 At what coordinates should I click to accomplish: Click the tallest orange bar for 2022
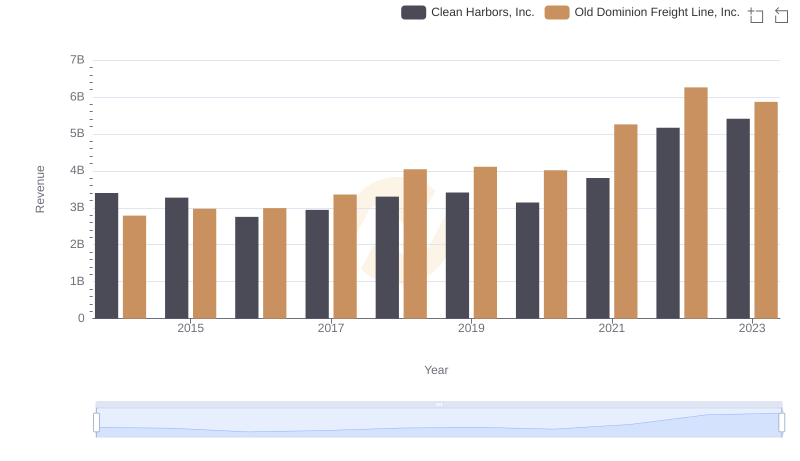click(x=695, y=203)
